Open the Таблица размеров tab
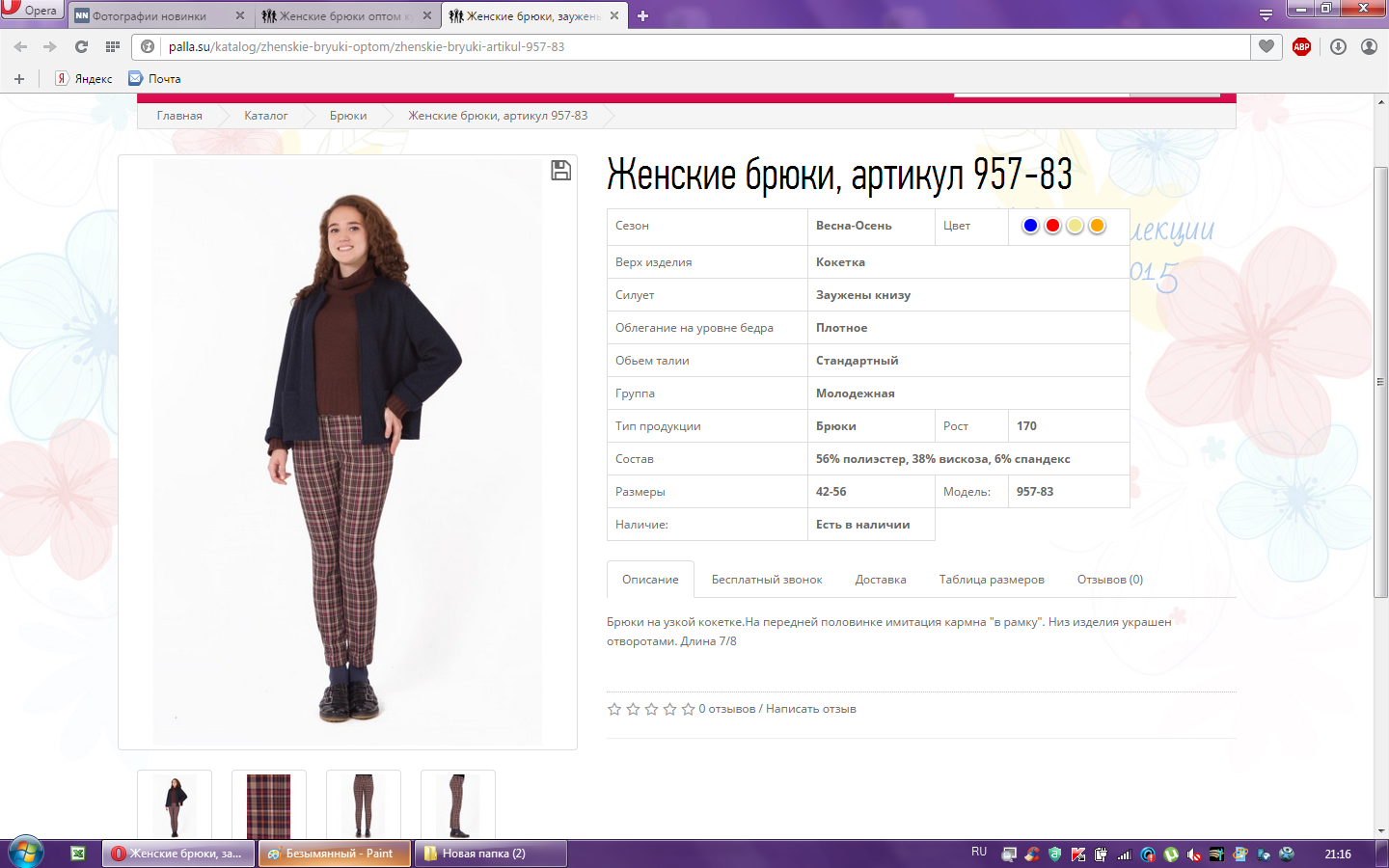 pos(992,580)
